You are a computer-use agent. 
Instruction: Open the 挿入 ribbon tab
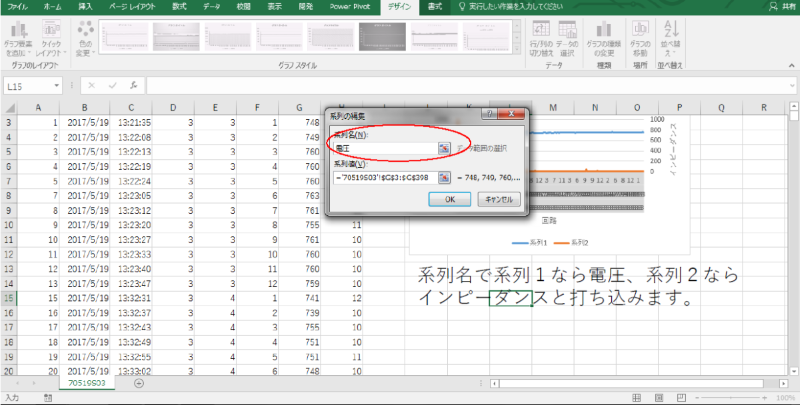(86, 6)
